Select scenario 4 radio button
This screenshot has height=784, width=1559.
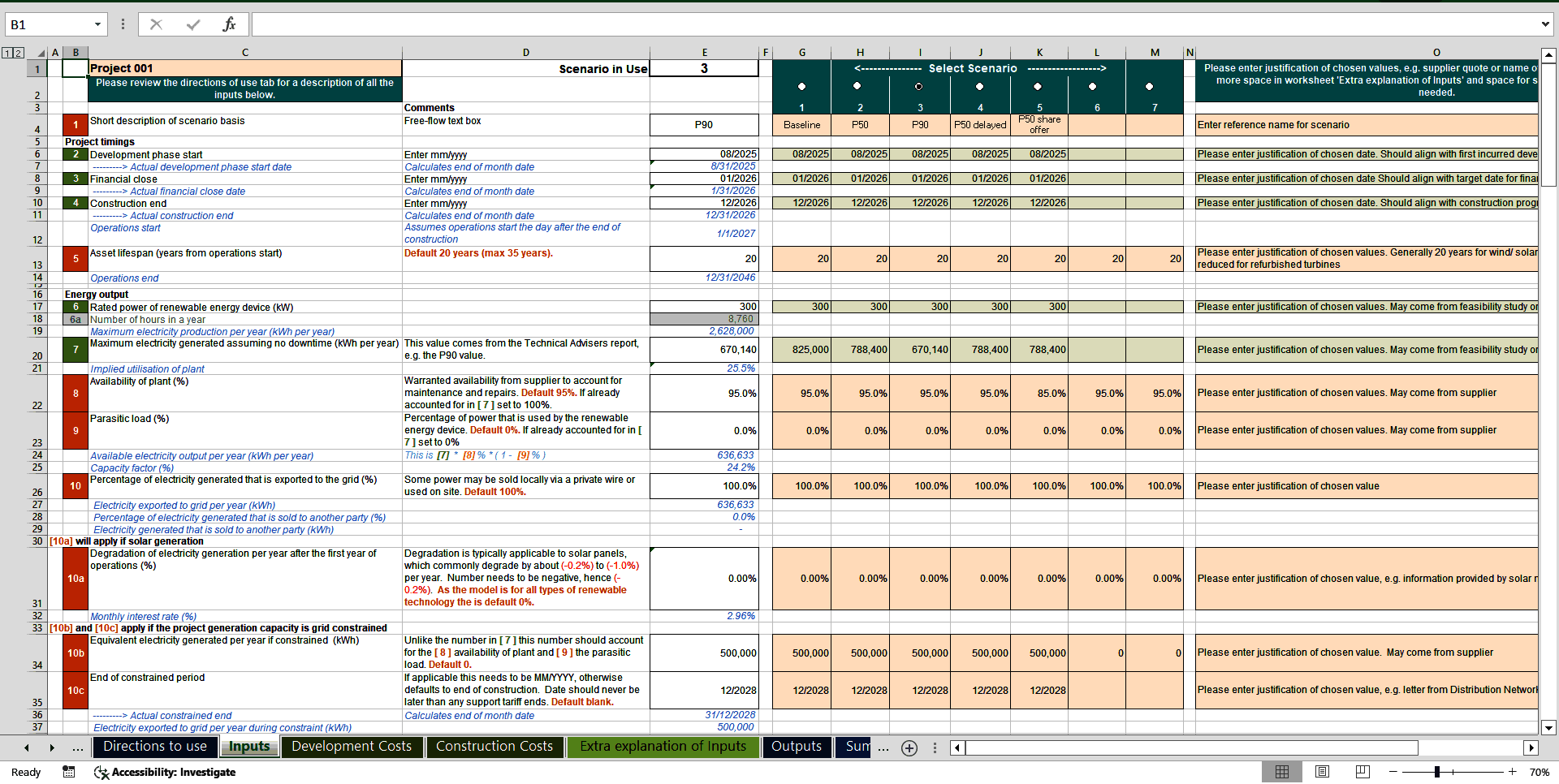coord(979,86)
